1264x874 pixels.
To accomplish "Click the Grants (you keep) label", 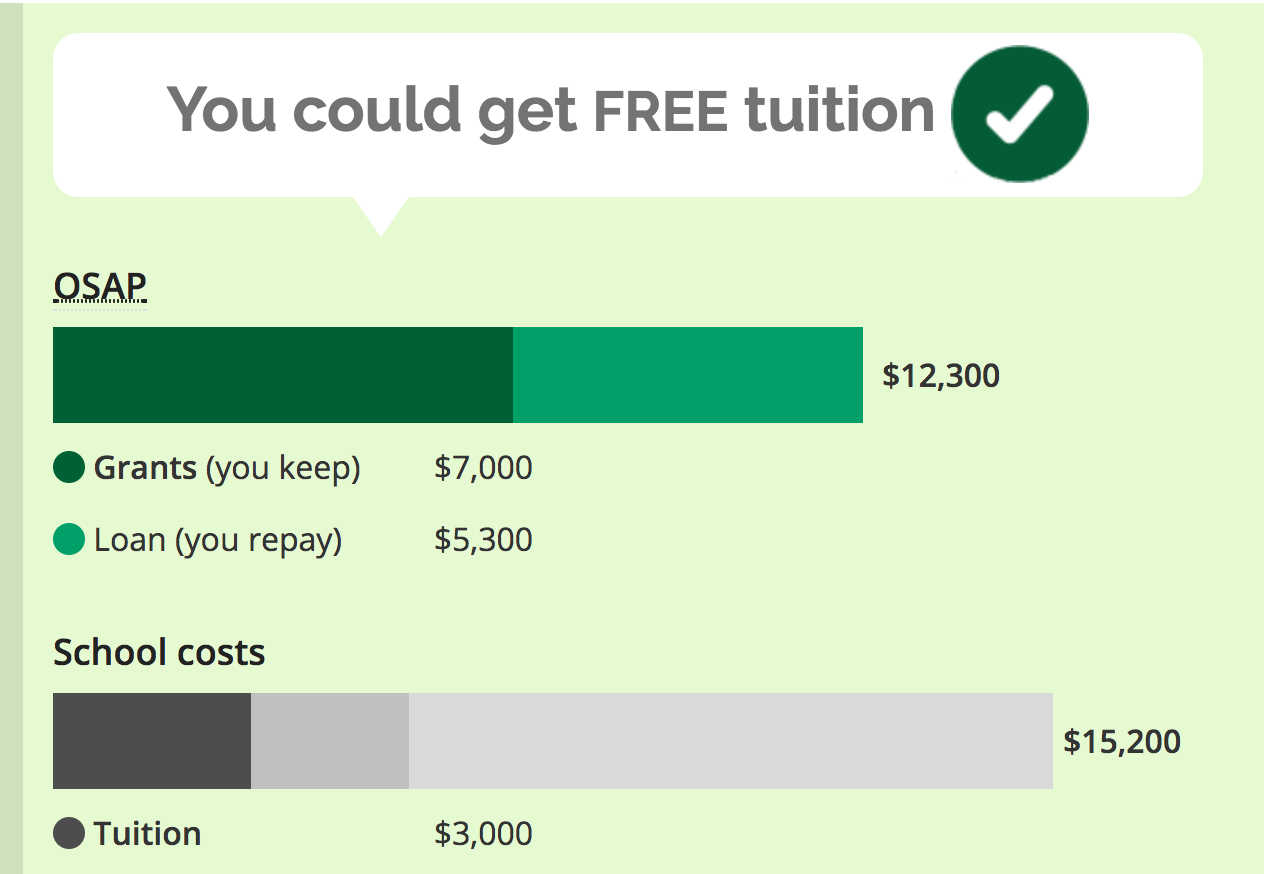I will coord(227,468).
